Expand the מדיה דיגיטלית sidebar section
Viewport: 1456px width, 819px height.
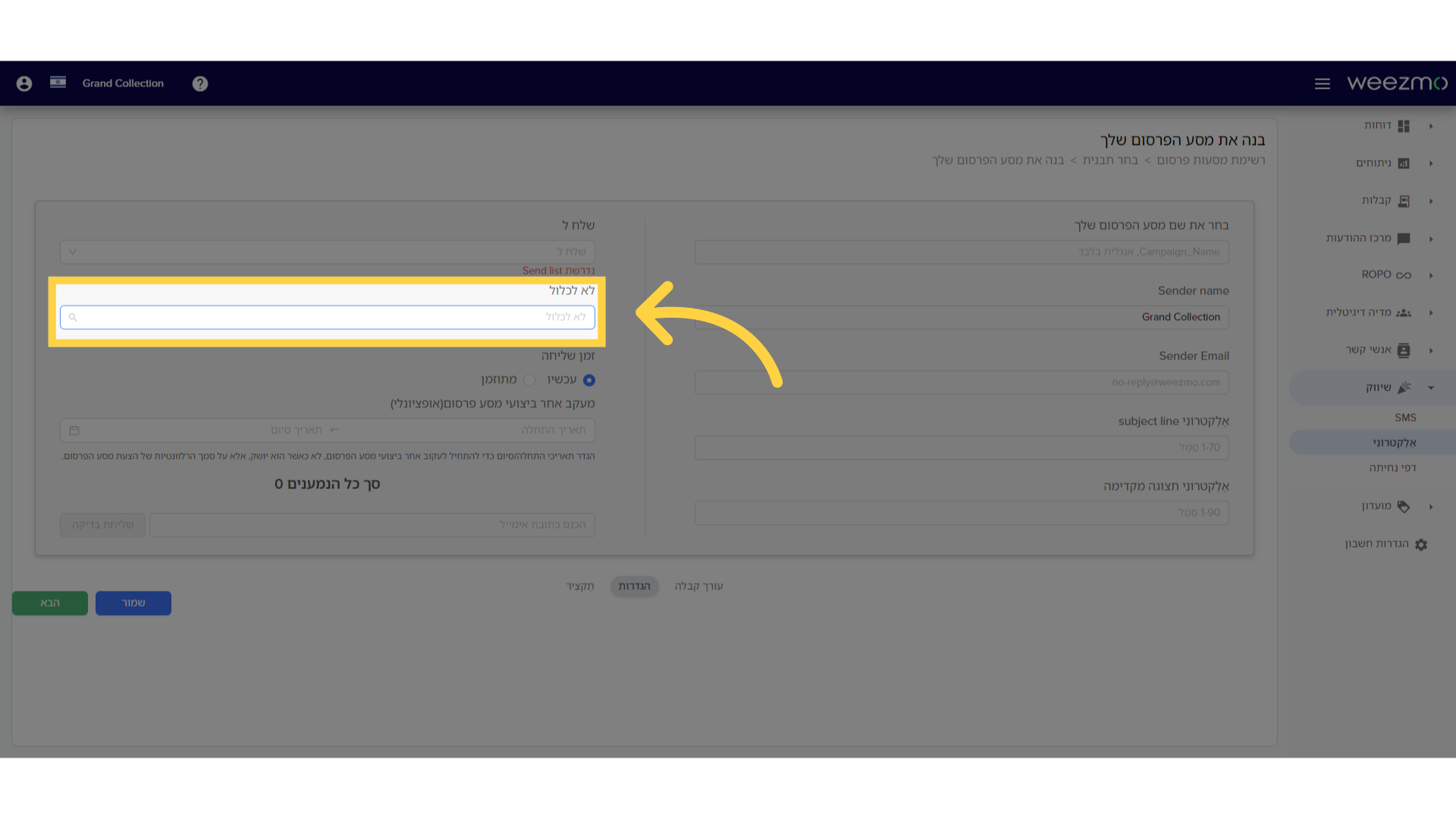tap(1431, 312)
